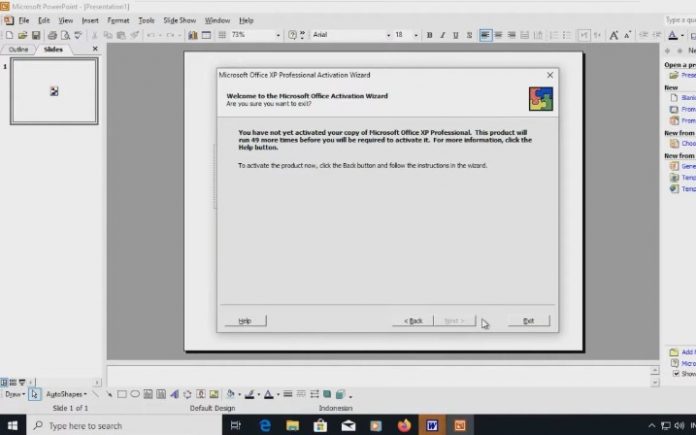The height and width of the screenshot is (435, 696).
Task: Select the Rectangle drawing tool
Action: click(122, 394)
